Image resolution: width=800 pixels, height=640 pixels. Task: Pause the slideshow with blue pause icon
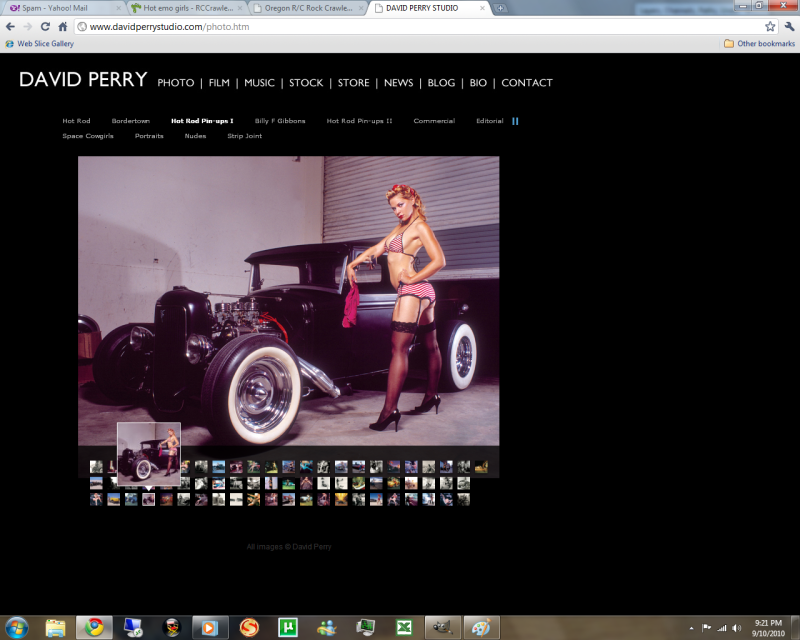[515, 121]
